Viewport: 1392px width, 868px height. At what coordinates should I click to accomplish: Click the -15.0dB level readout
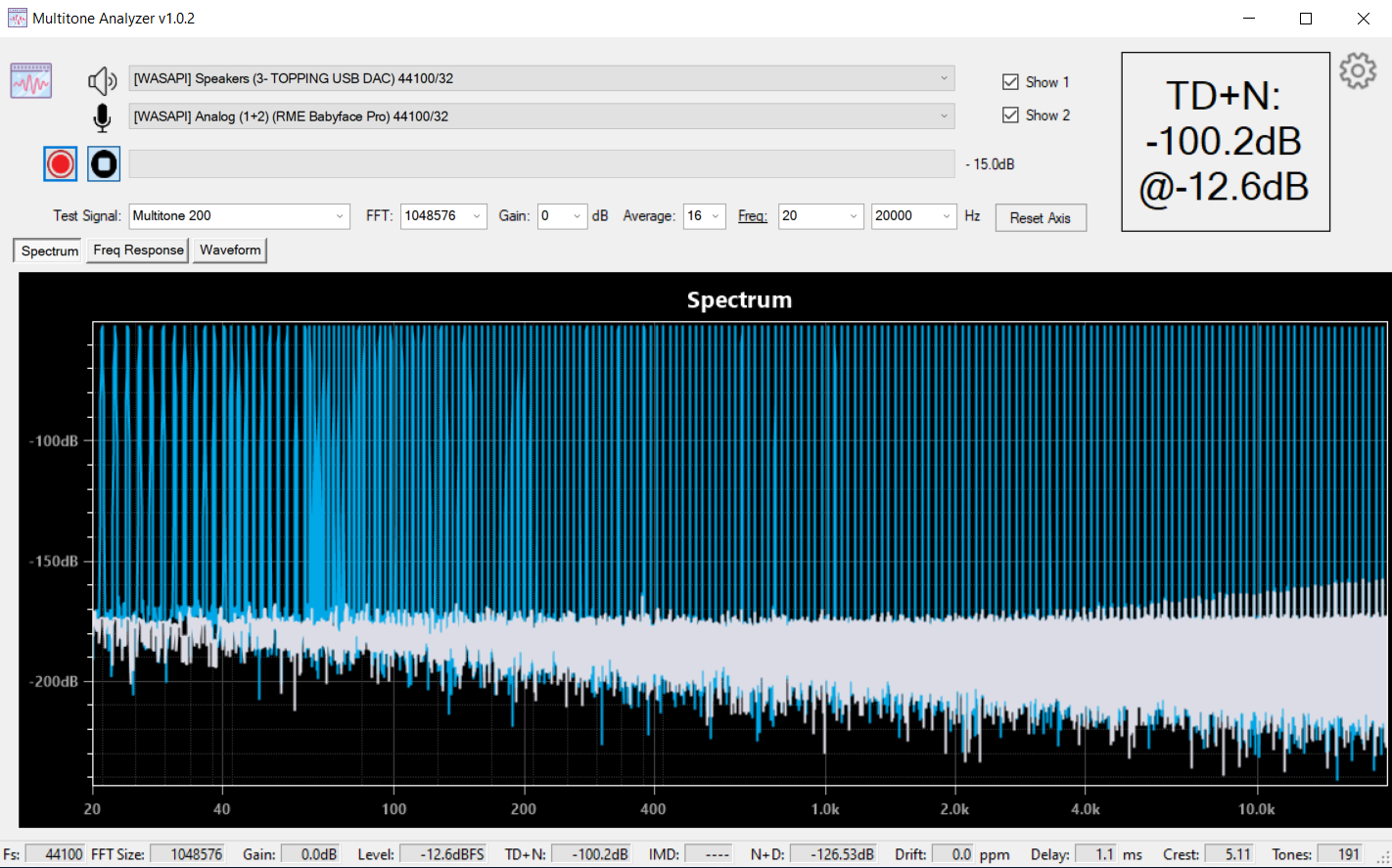(990, 164)
